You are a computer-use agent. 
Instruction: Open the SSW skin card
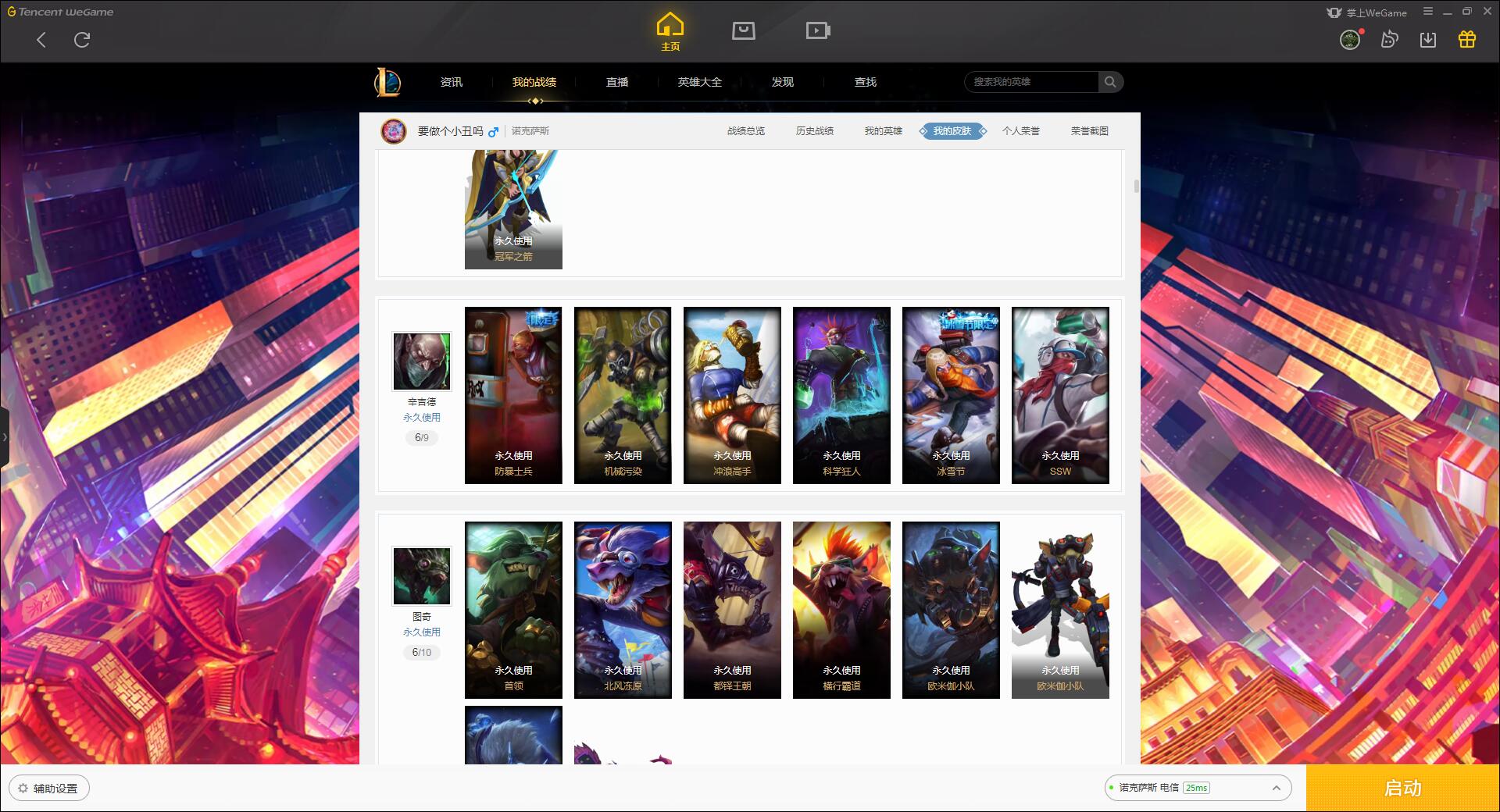click(1060, 395)
